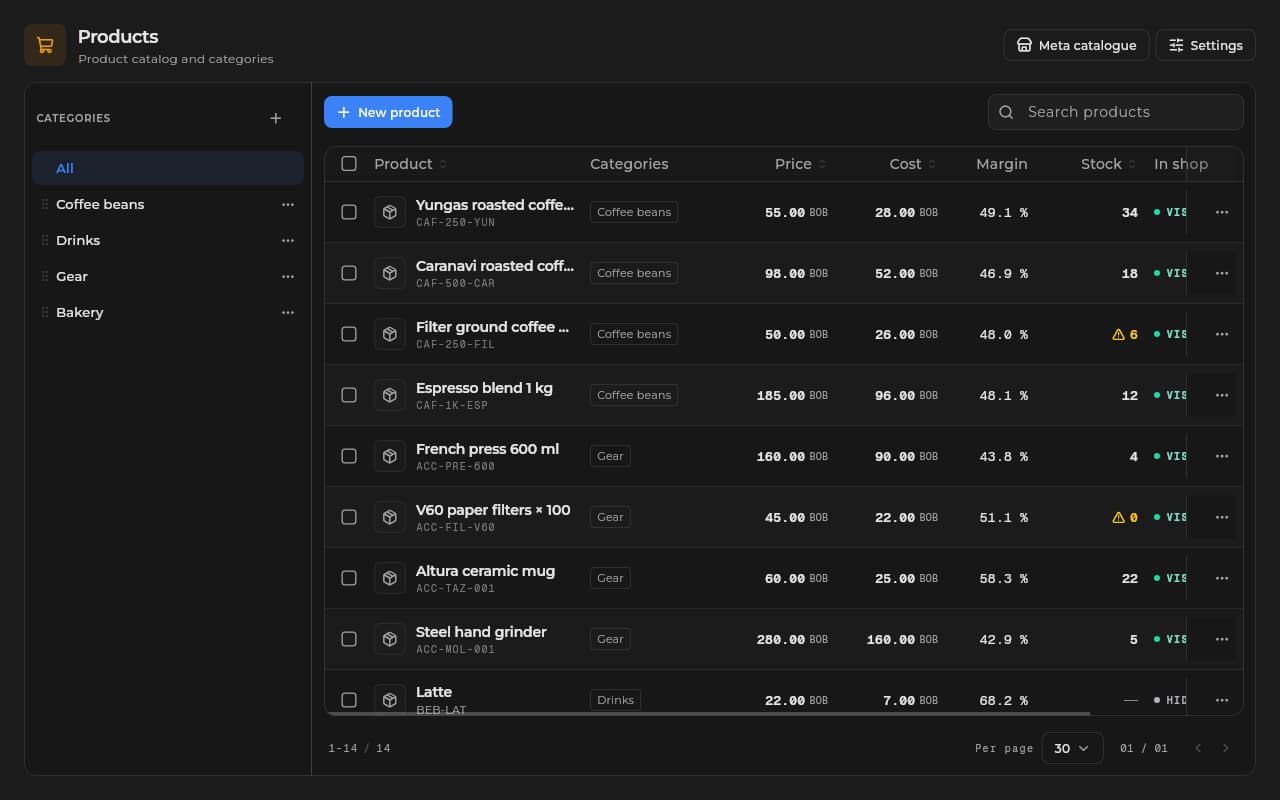
Task: Open options menu for Drinks category
Action: click(x=288, y=240)
